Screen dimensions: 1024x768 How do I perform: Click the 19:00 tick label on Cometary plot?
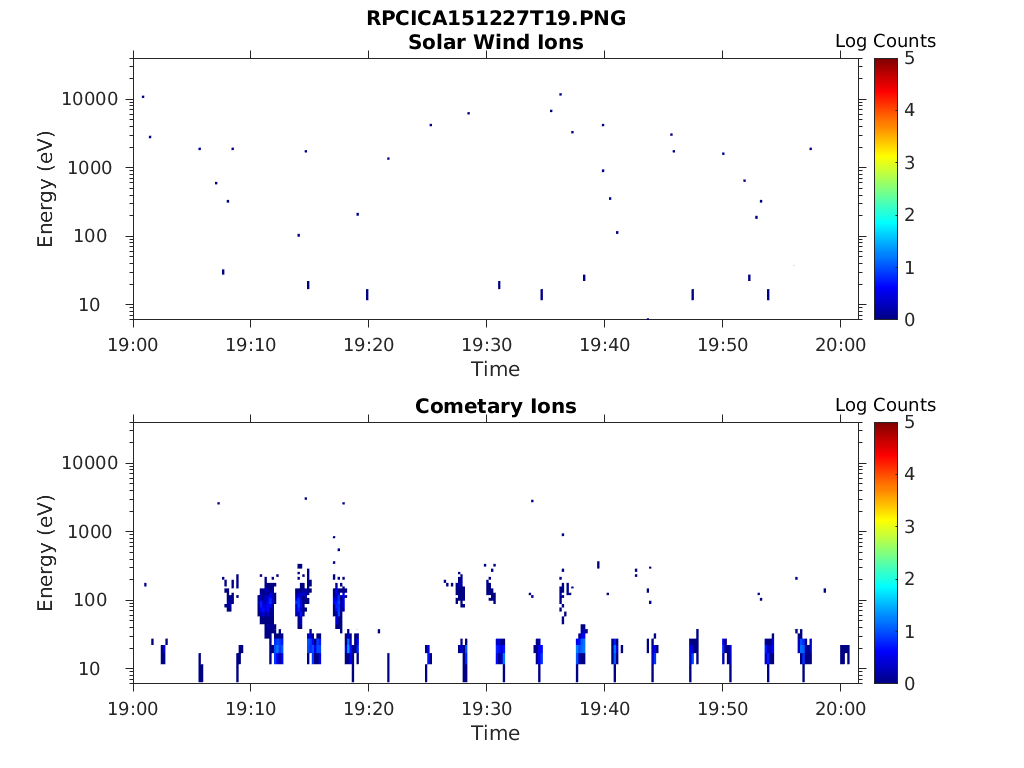(133, 709)
